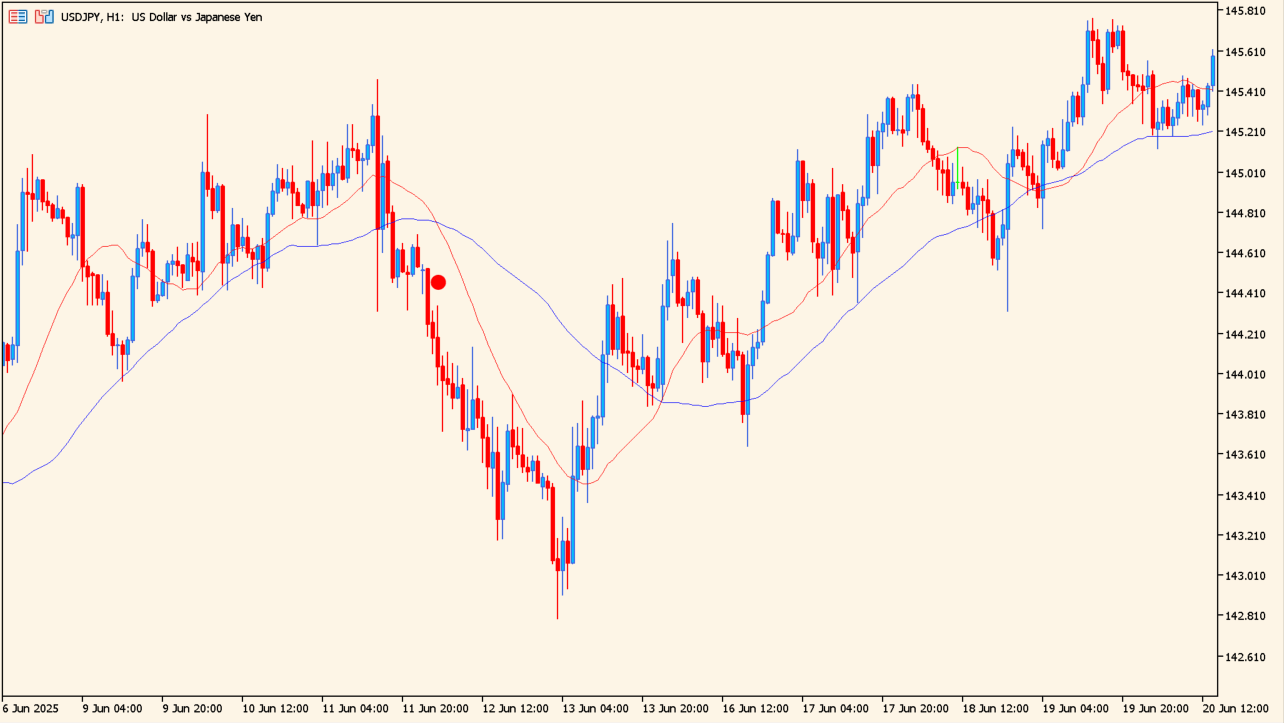The height and width of the screenshot is (723, 1284).
Task: Select the 11 Jun 04:00 time label
Action: pyautogui.click(x=354, y=708)
